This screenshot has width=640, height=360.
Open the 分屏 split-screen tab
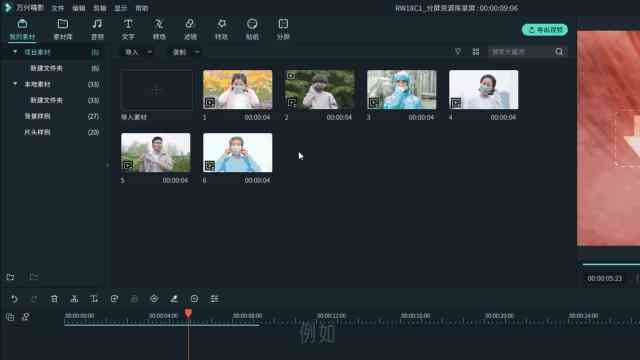tap(283, 29)
